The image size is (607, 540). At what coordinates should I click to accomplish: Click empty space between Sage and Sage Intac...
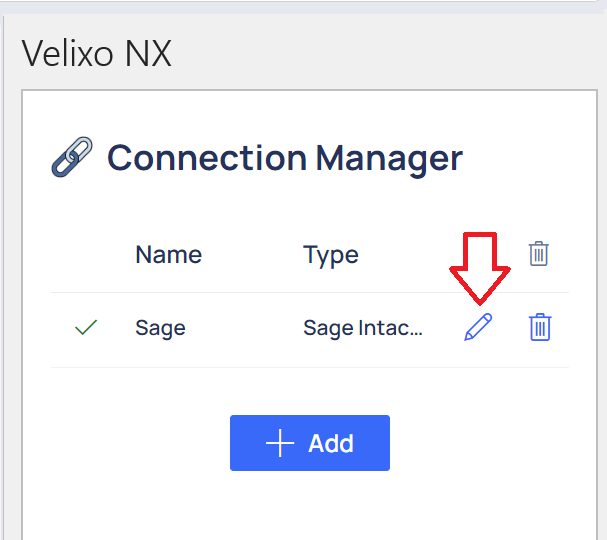(244, 328)
